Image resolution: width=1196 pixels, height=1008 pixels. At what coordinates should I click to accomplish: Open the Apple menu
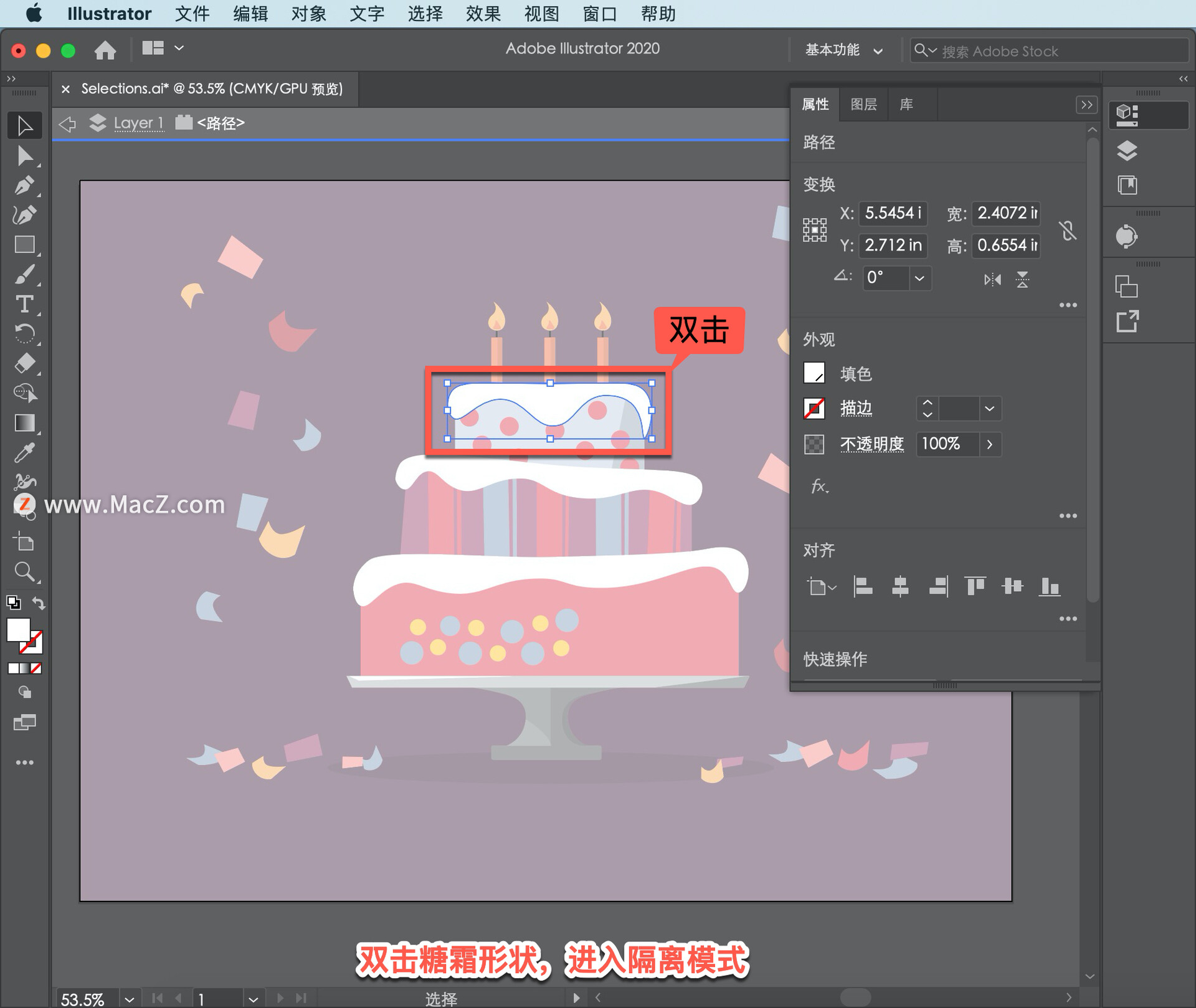[34, 13]
